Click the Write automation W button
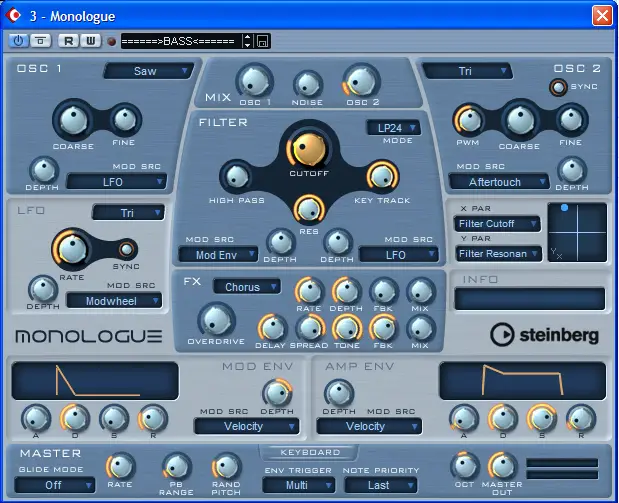619x503 pixels. (x=90, y=41)
